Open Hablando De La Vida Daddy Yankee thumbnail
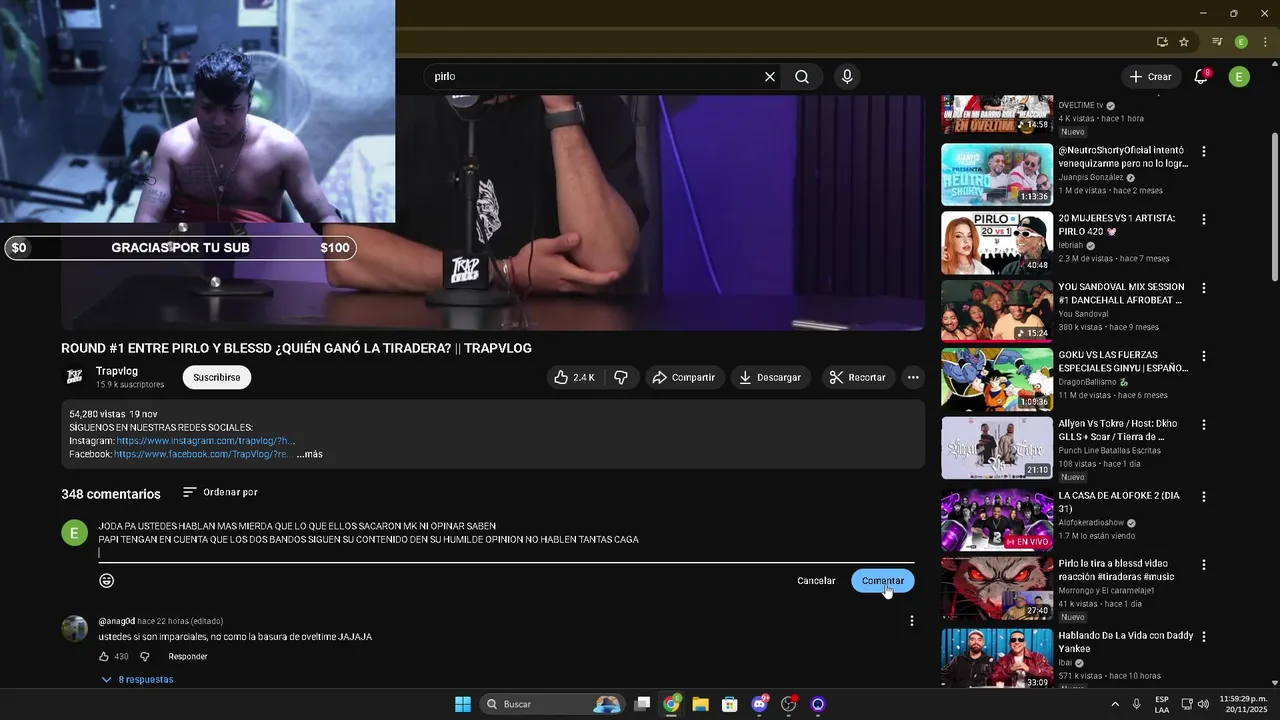Image resolution: width=1280 pixels, height=720 pixels. [x=997, y=658]
